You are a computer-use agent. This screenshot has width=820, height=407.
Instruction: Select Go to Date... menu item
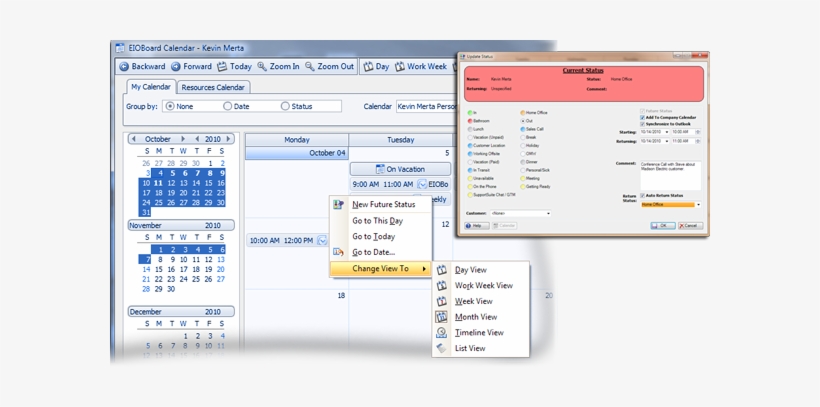pyautogui.click(x=381, y=252)
